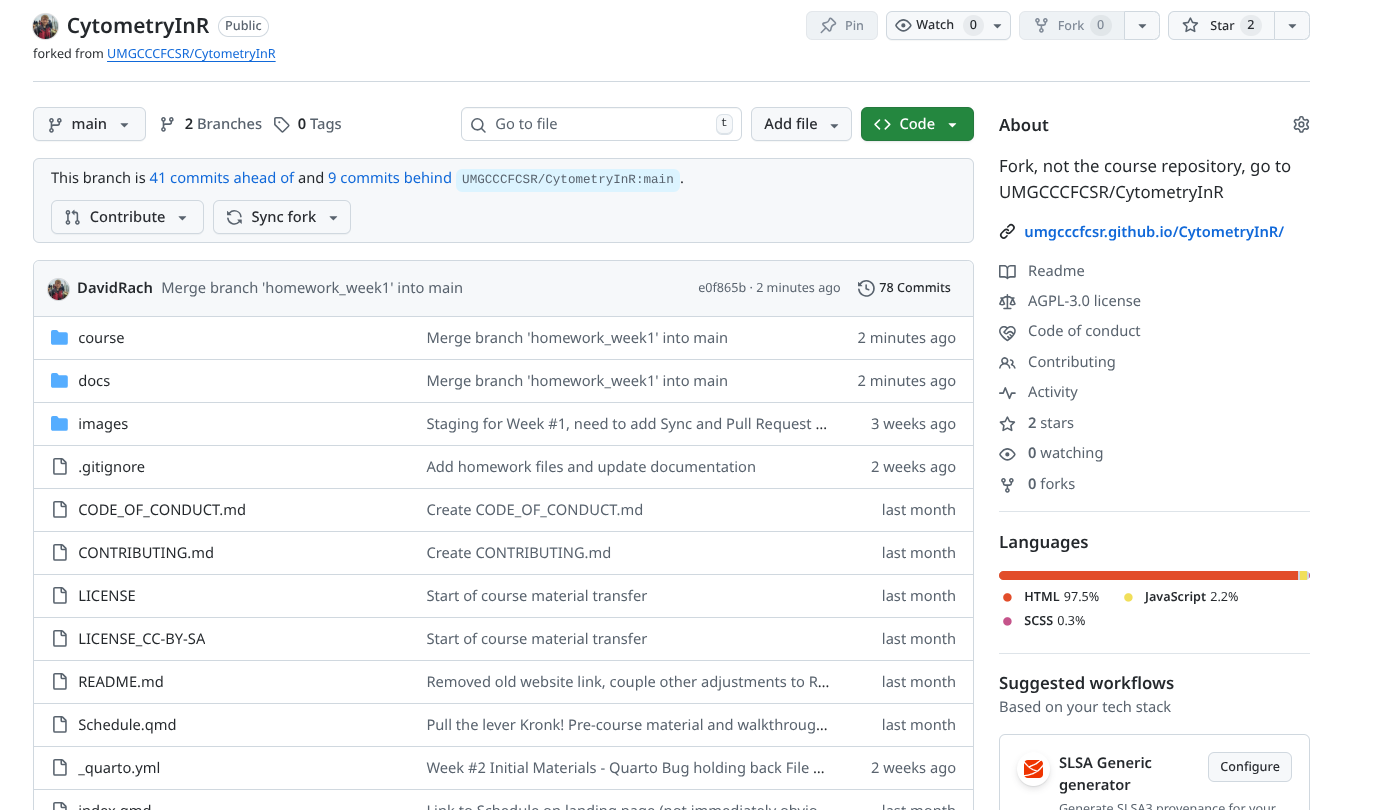Click Configure for SLSA Generic generator
The width and height of the screenshot is (1382, 810).
1249,767
